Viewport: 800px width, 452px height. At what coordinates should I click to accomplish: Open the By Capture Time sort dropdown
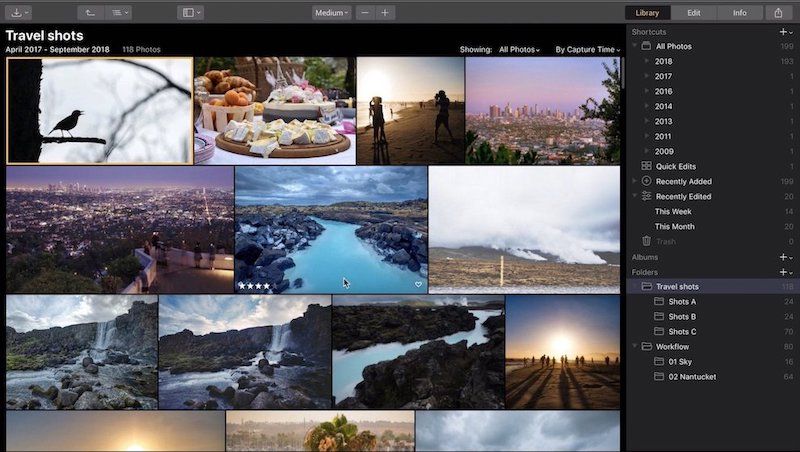click(588, 49)
